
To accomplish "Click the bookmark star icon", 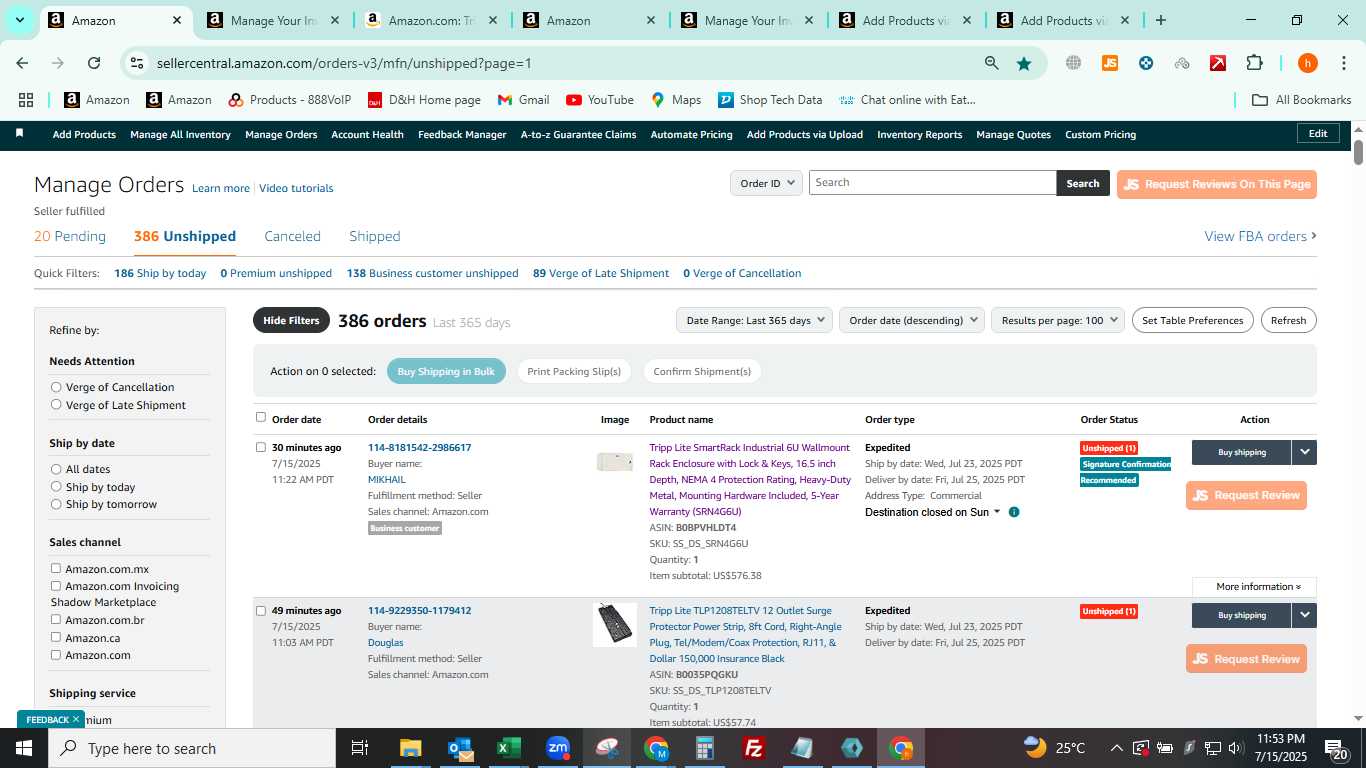I will (x=1024, y=63).
